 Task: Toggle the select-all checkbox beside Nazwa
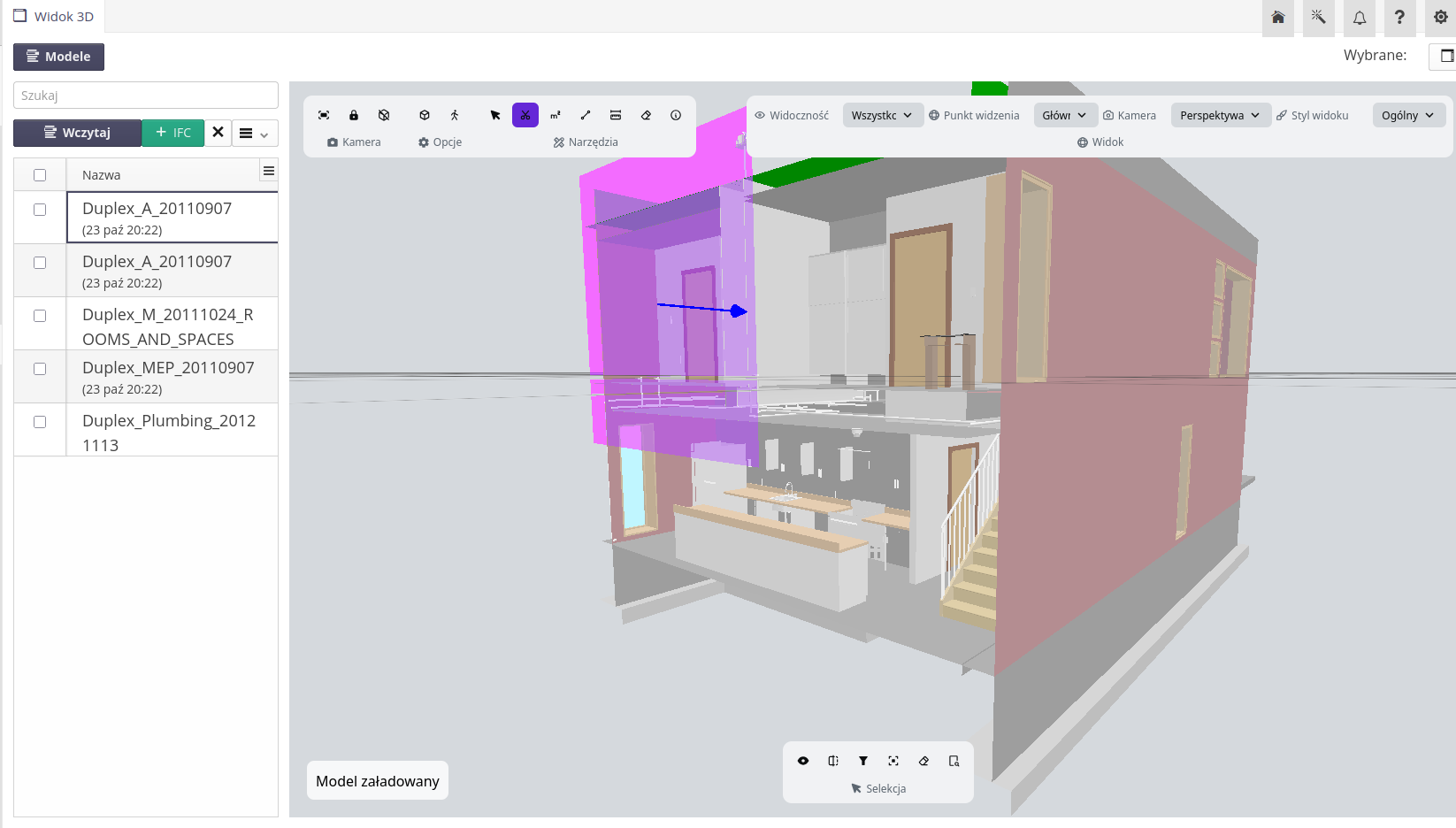click(40, 175)
